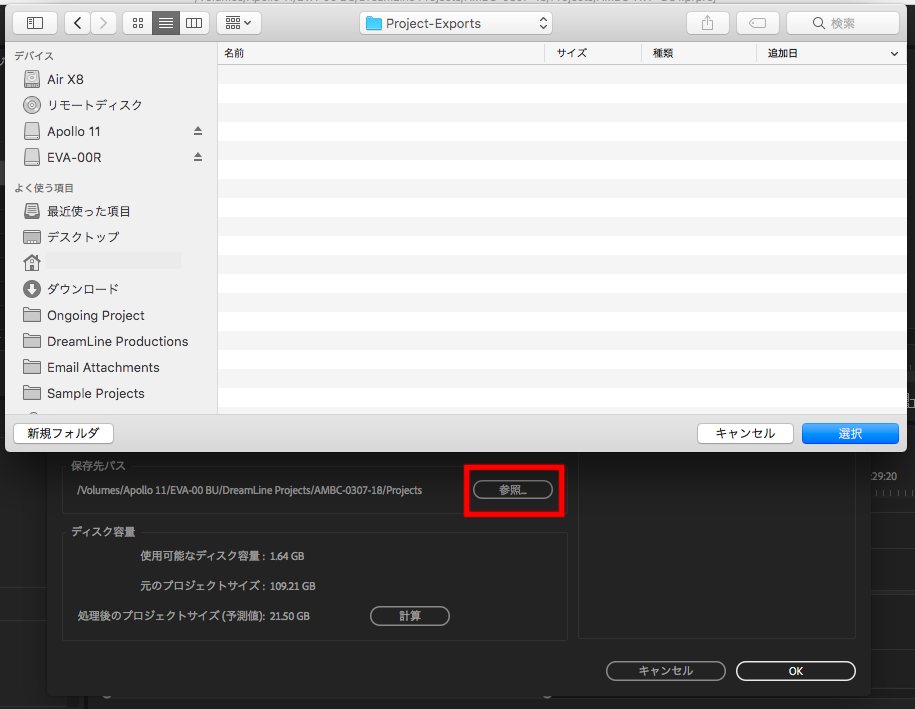Click the /Volumes/Apollo 11 destination path text
915x709 pixels.
click(249, 490)
